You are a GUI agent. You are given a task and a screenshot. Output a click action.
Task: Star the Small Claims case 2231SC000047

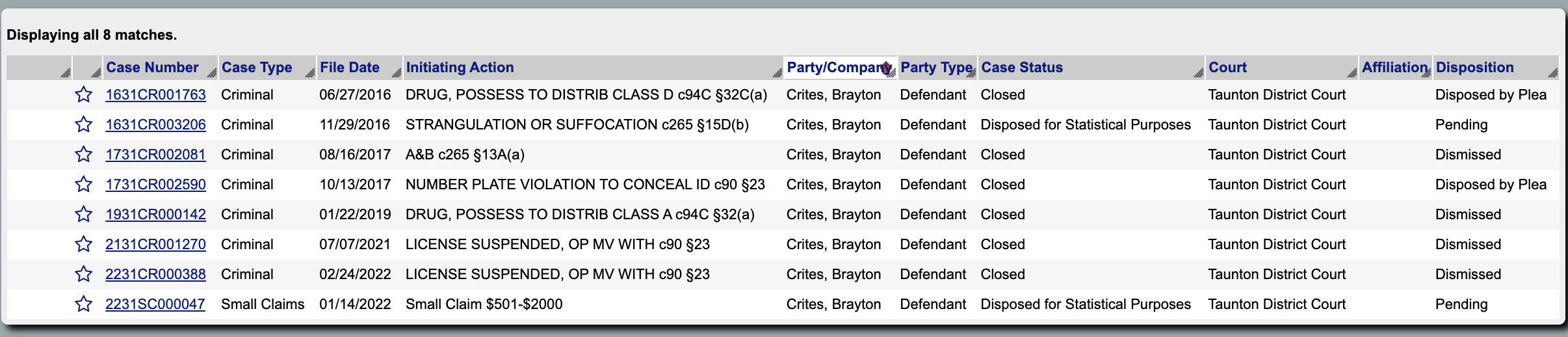click(83, 304)
